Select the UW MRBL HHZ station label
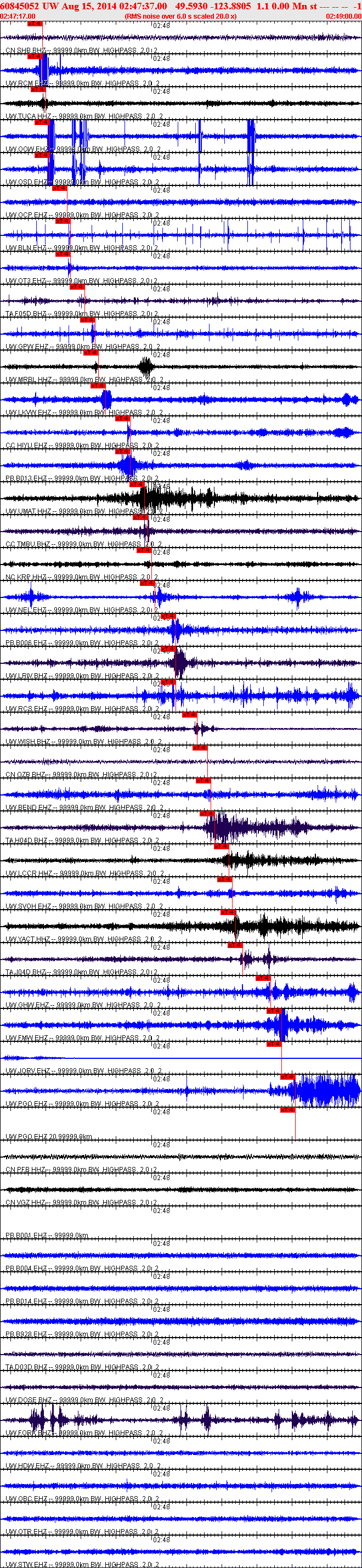This screenshot has height=1568, width=362. (84, 379)
